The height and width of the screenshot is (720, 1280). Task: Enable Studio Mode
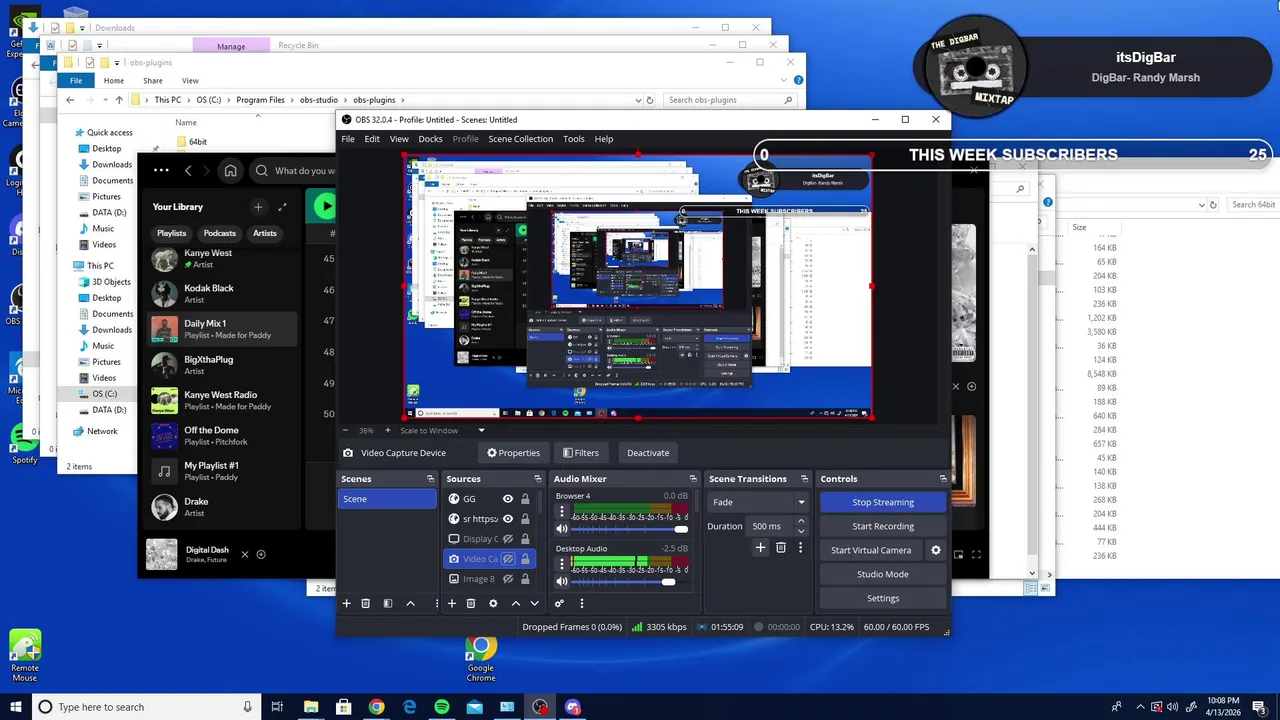coord(883,574)
